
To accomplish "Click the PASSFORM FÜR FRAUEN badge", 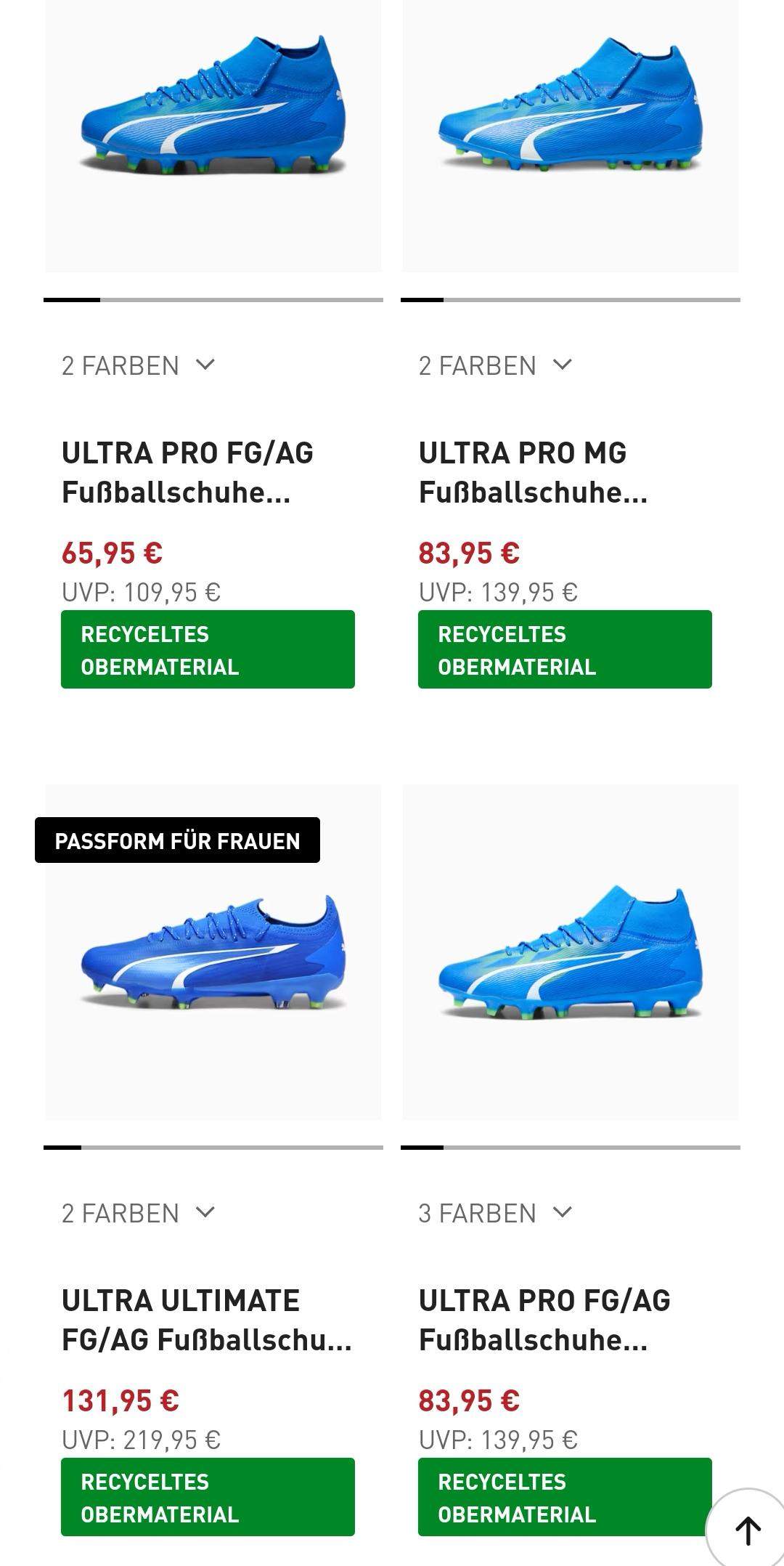I will tap(177, 840).
